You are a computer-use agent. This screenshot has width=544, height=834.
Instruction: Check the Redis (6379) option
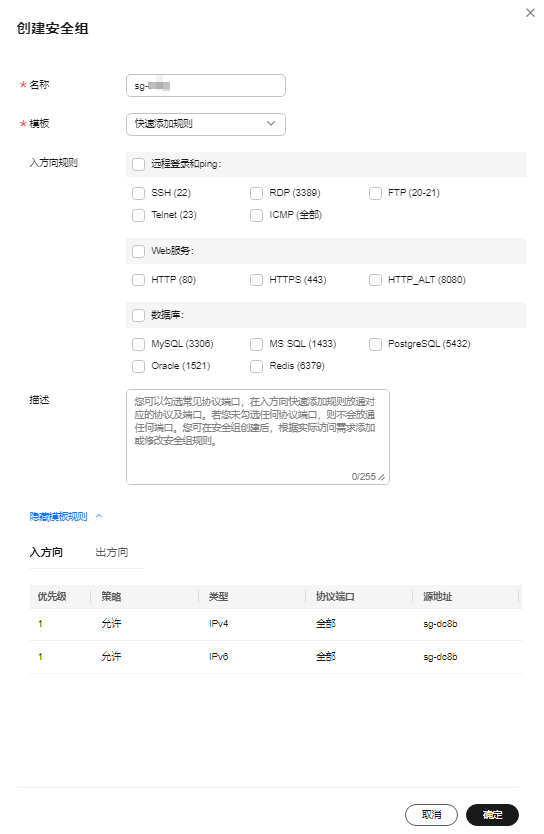(256, 366)
